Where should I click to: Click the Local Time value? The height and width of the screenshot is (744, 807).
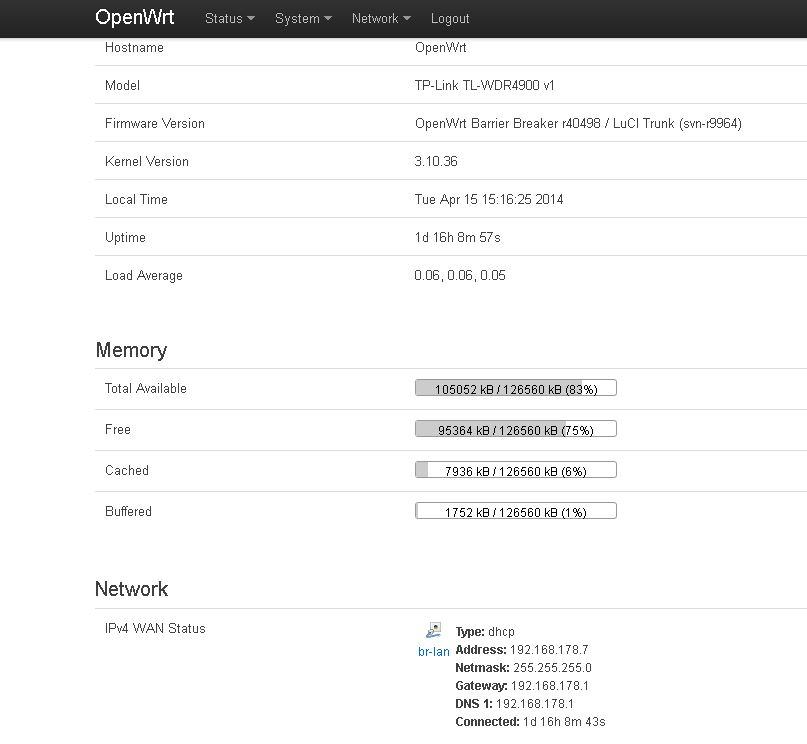click(x=489, y=200)
